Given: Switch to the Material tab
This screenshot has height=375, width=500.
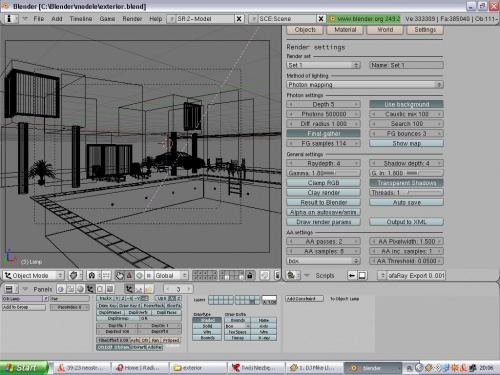Looking at the screenshot, I should click(345, 30).
